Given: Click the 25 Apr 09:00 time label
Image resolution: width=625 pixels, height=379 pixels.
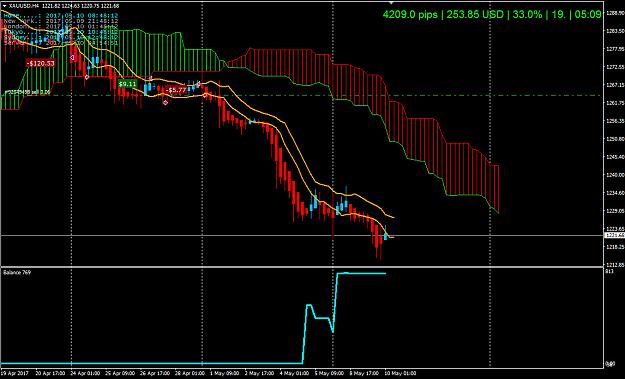Looking at the screenshot, I should point(120,373).
